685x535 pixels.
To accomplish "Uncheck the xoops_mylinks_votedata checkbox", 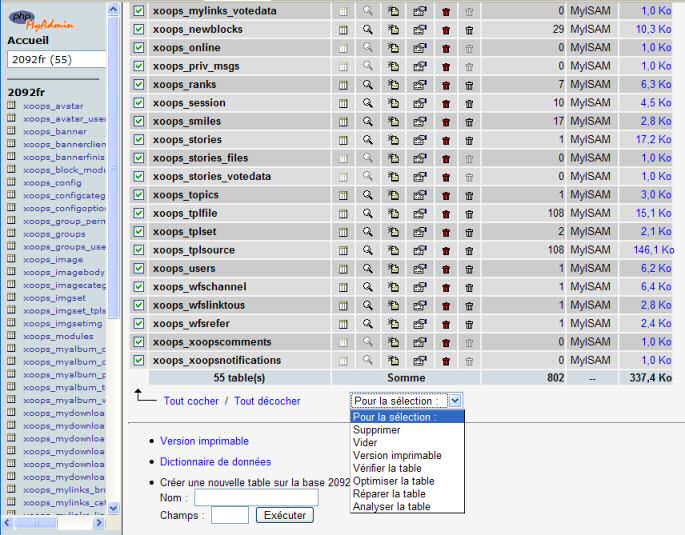I will 138,10.
